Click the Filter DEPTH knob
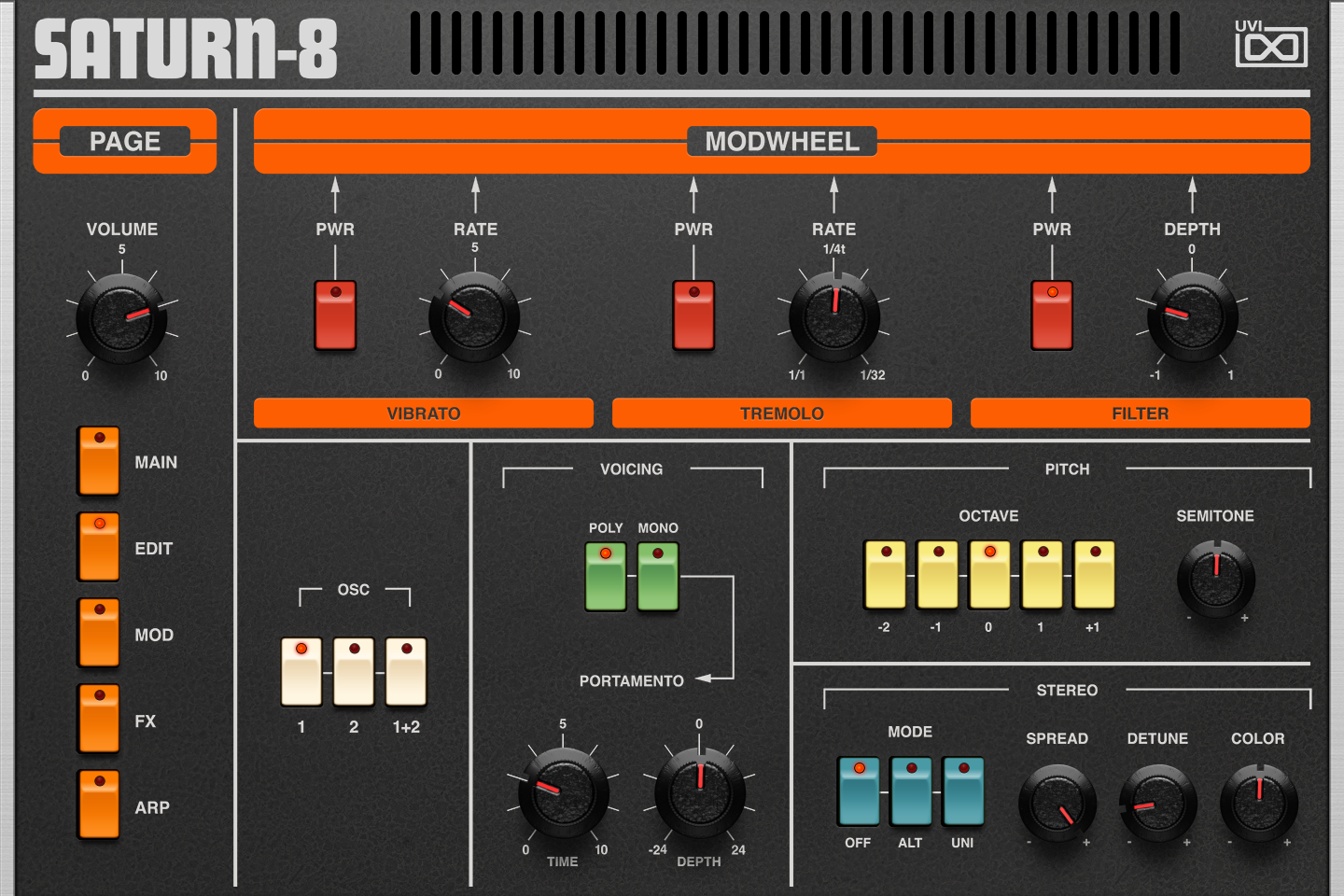This screenshot has width=1344, height=896. tap(1192, 317)
